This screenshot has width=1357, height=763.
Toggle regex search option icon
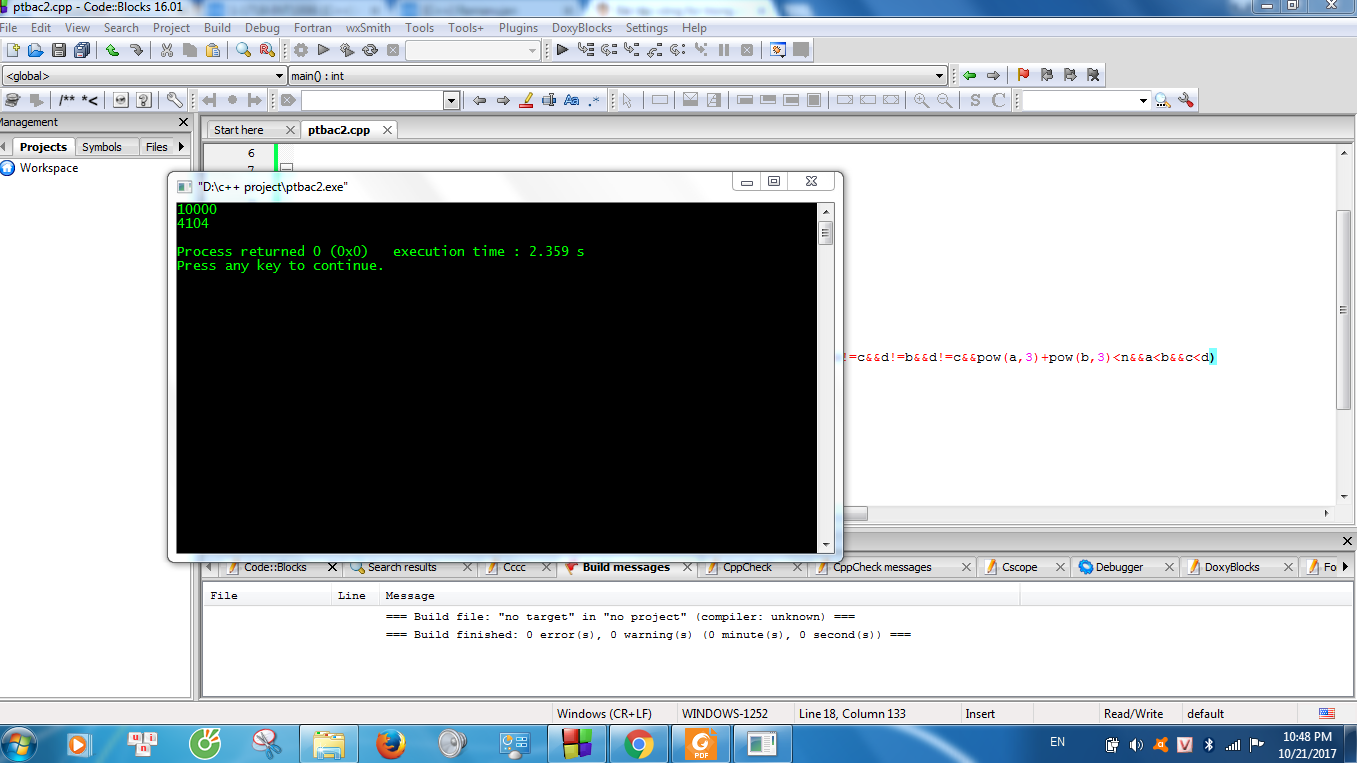(595, 100)
